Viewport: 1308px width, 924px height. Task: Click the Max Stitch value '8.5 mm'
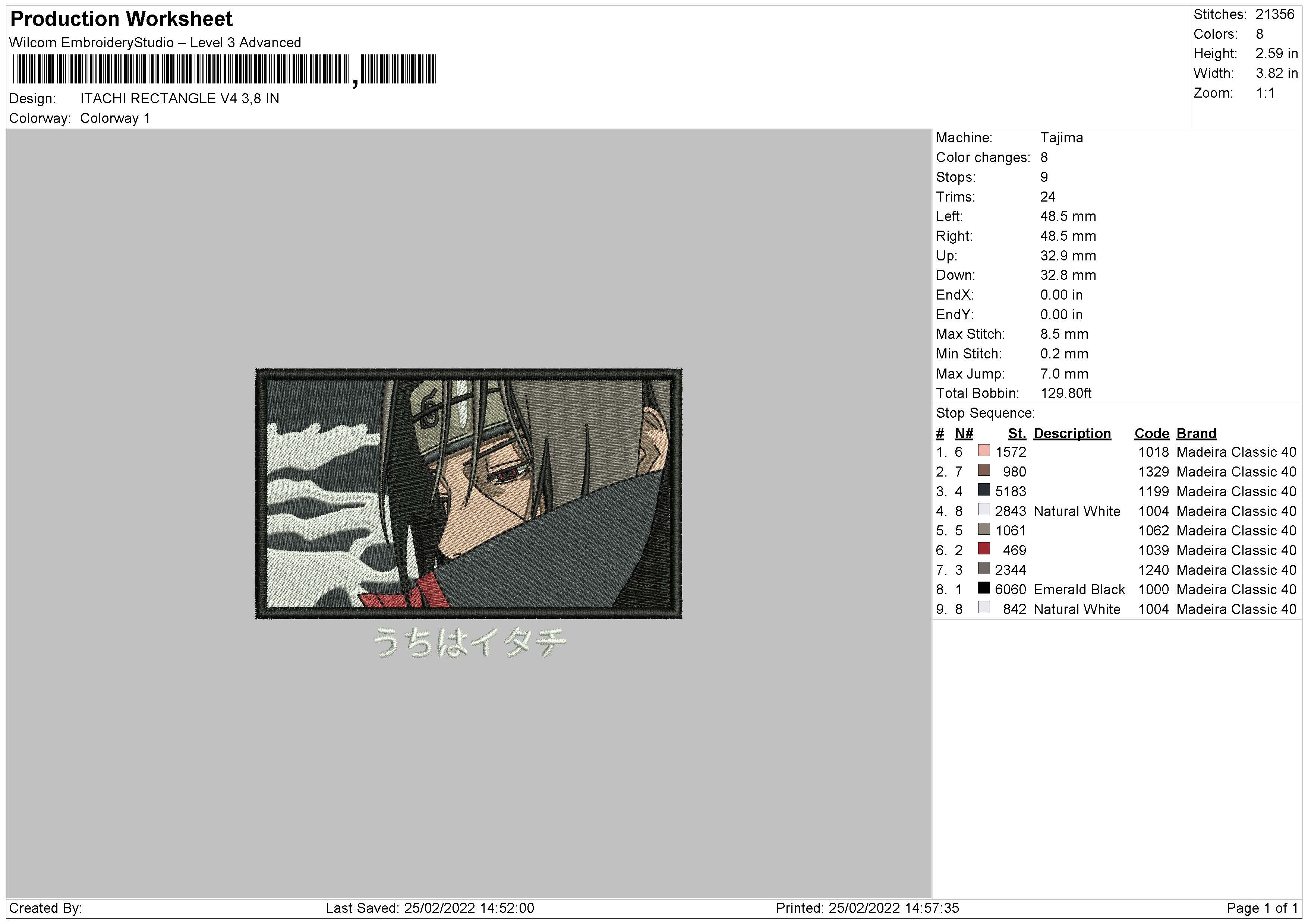point(1064,334)
